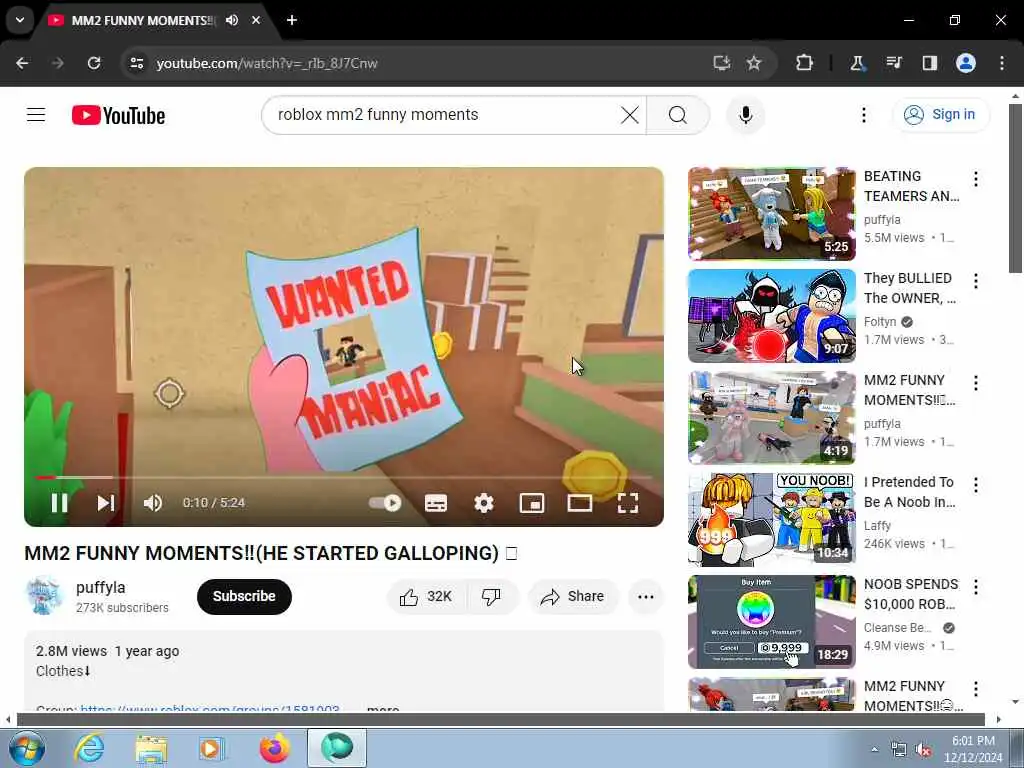Go fullscreen on the video
This screenshot has height=768, width=1024.
pyautogui.click(x=628, y=503)
